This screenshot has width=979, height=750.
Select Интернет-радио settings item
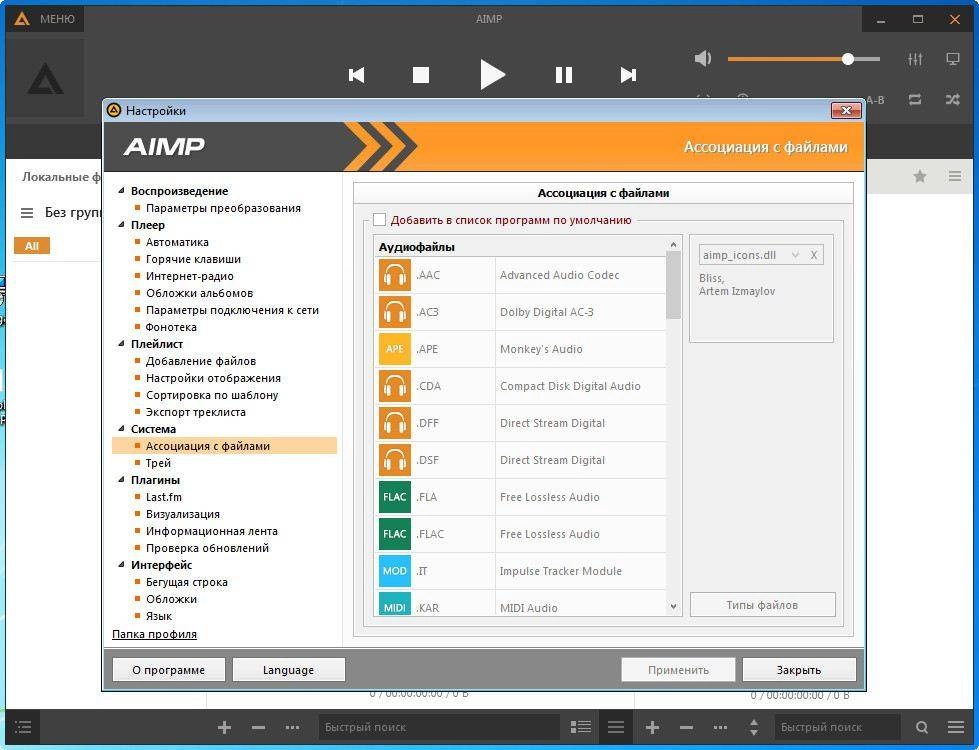click(189, 276)
